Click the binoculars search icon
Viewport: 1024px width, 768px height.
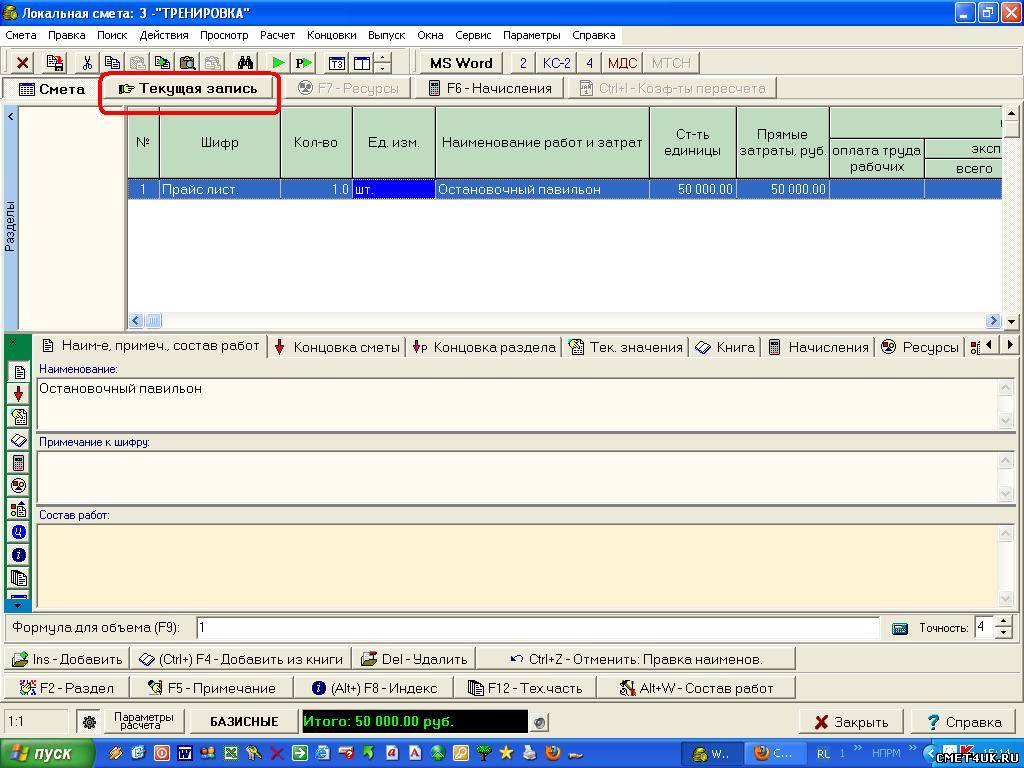pos(245,63)
